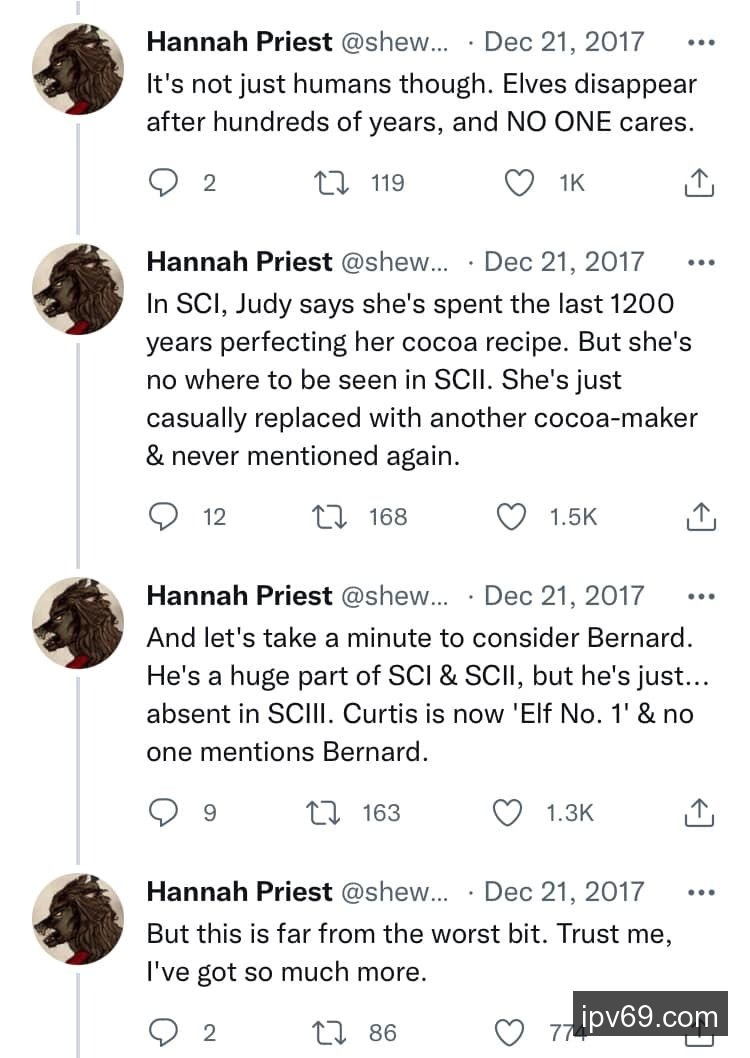Share the Judy cocoa recipe tweet
The image size is (750, 1058).
click(699, 516)
